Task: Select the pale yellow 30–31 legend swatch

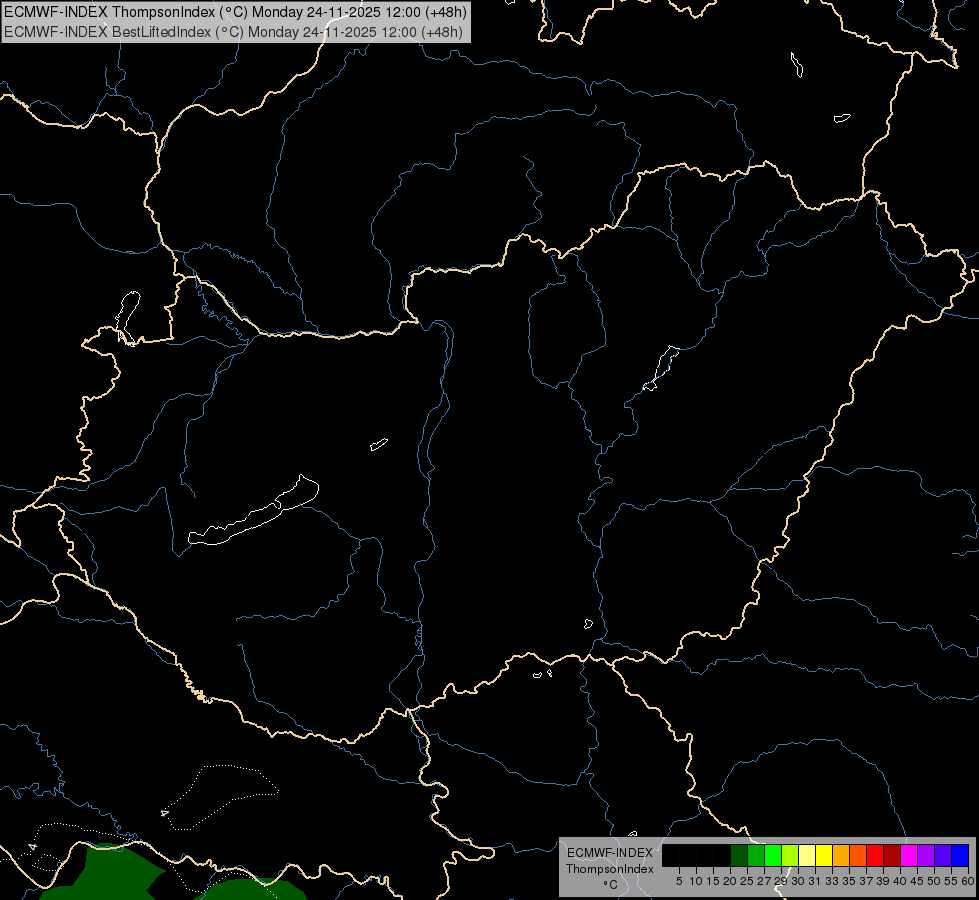Action: pyautogui.click(x=807, y=855)
